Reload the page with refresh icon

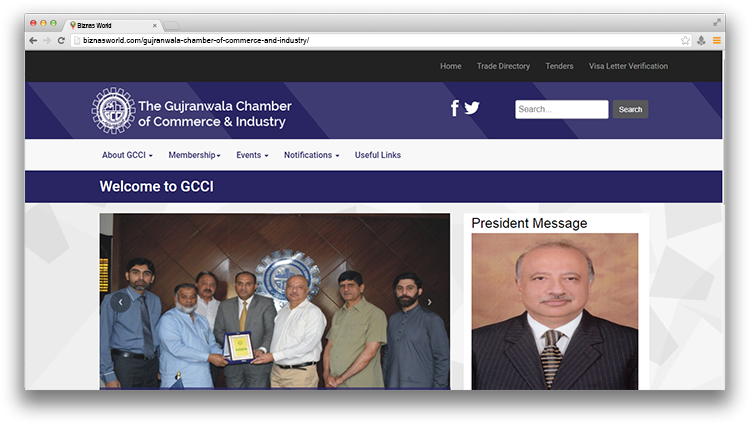click(61, 40)
